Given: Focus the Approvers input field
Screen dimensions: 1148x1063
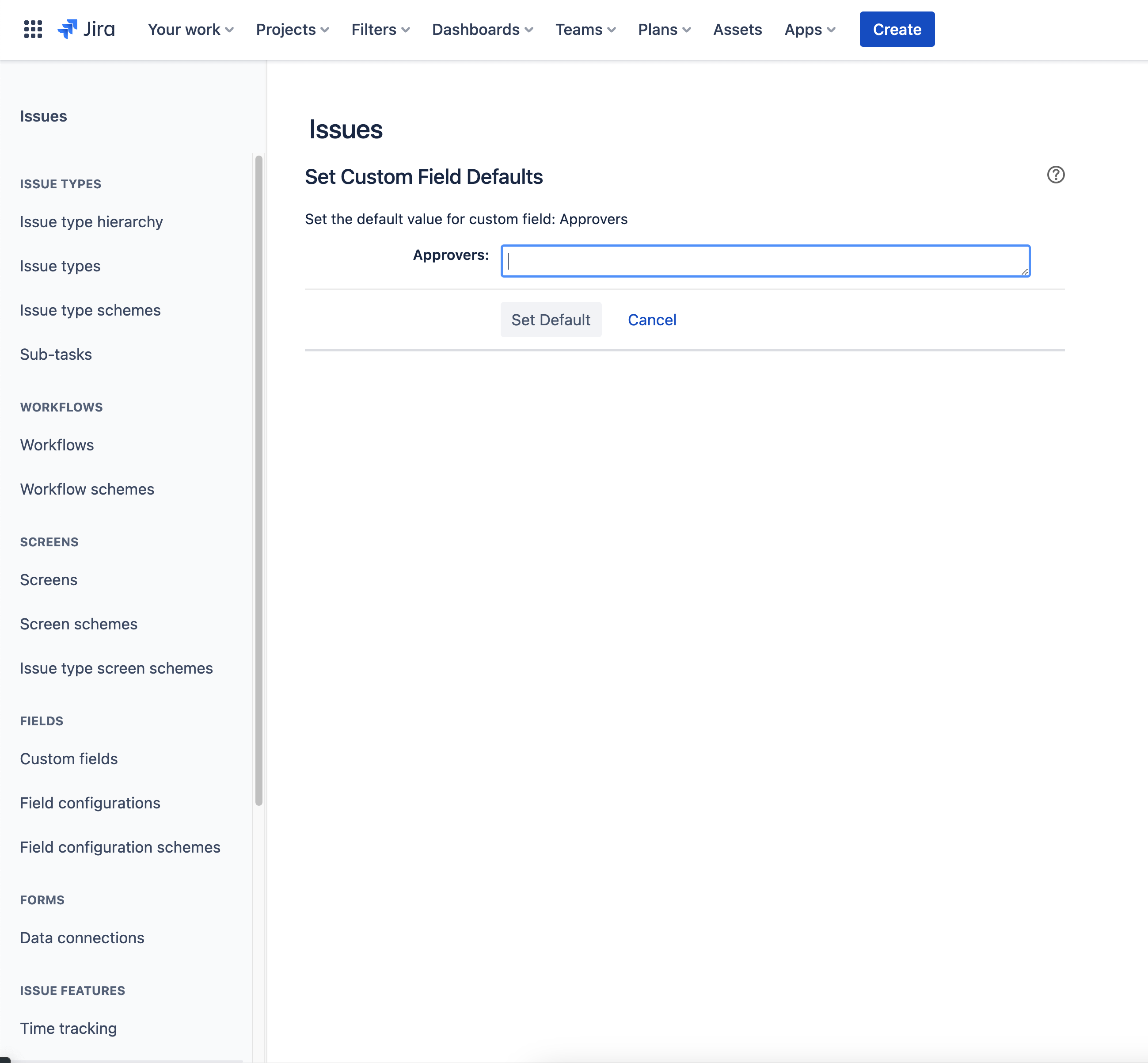Looking at the screenshot, I should click(765, 261).
